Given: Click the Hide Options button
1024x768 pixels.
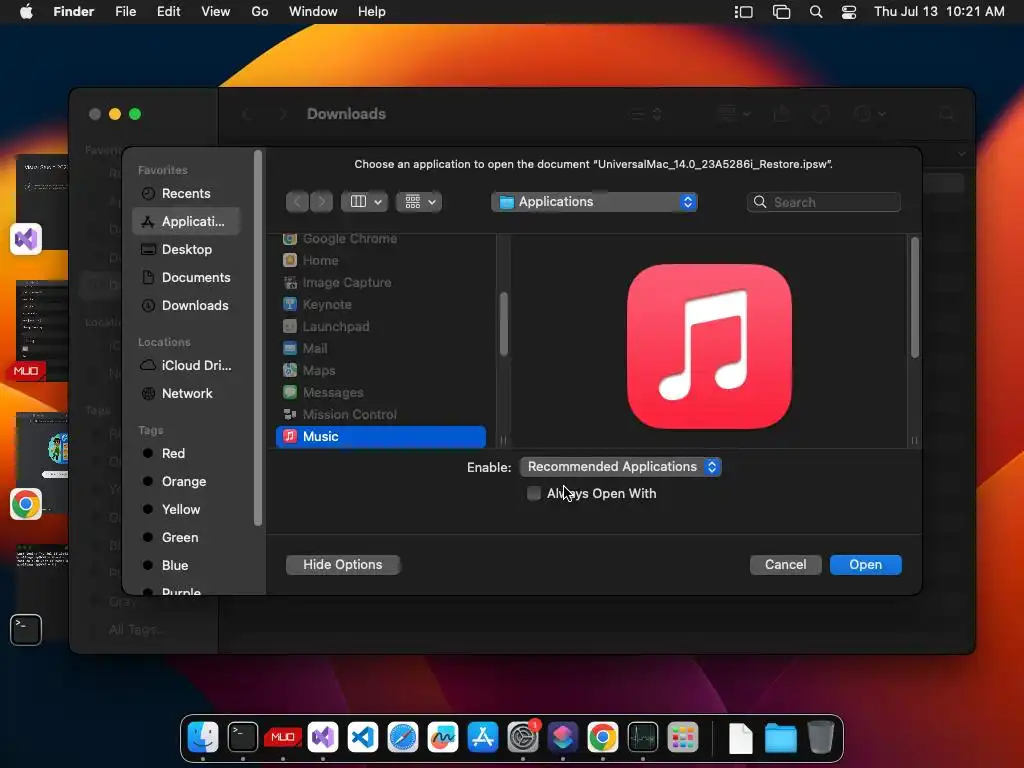Looking at the screenshot, I should (x=343, y=564).
